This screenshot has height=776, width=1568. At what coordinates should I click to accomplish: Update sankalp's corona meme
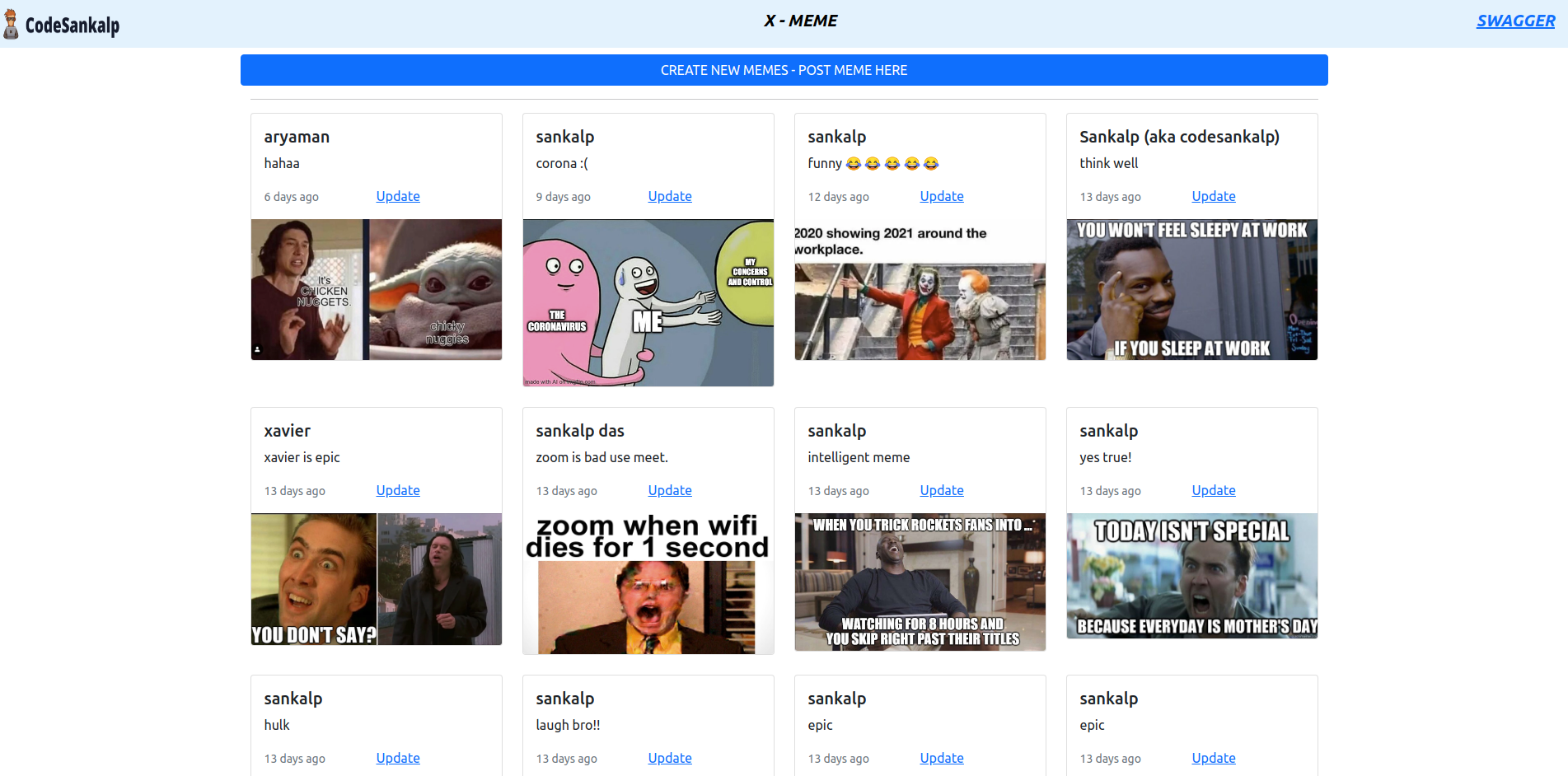(670, 196)
